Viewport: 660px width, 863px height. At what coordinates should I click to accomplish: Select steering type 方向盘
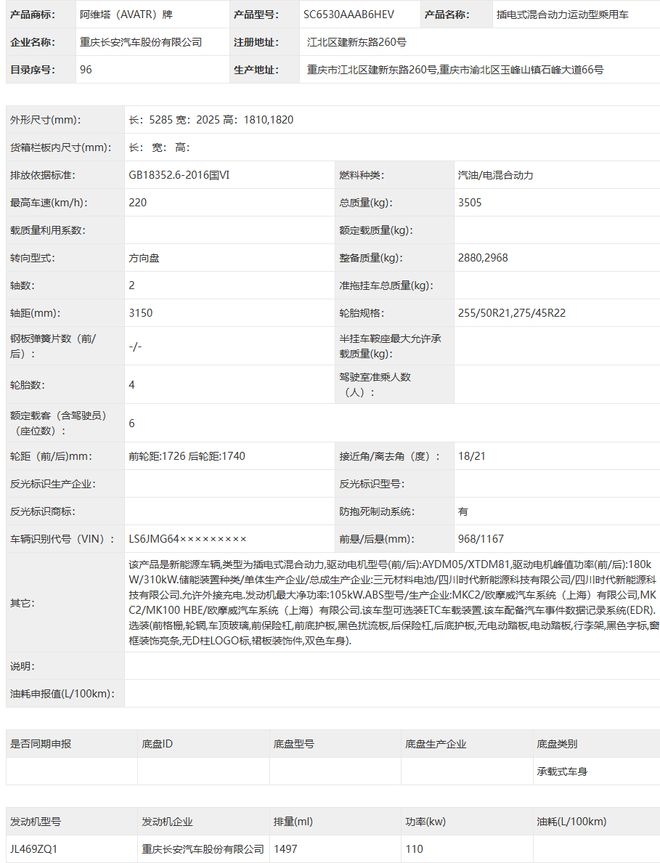(x=144, y=258)
